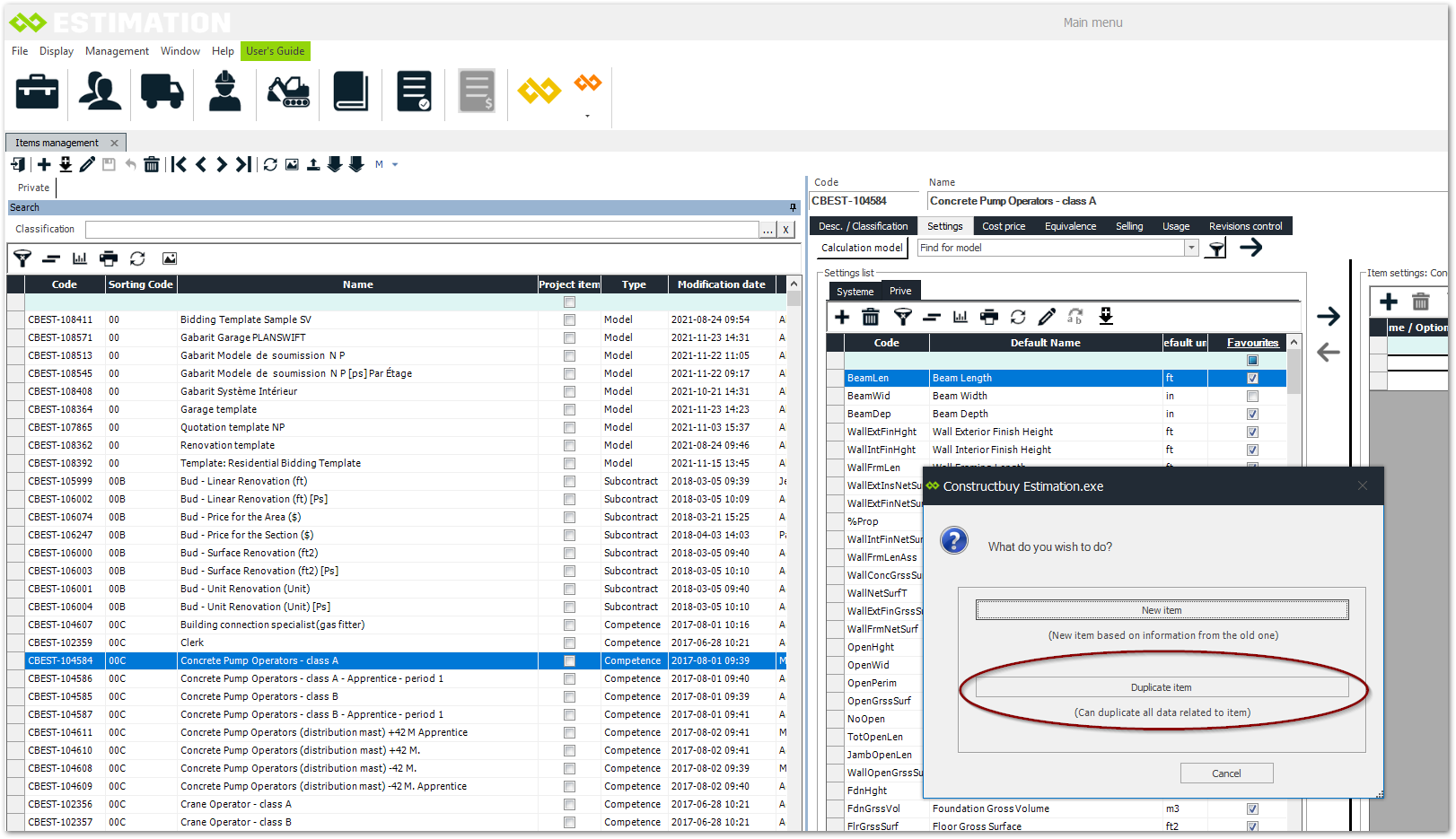The width and height of the screenshot is (1456, 839).
Task: Click the Duplicate item button
Action: click(1162, 687)
